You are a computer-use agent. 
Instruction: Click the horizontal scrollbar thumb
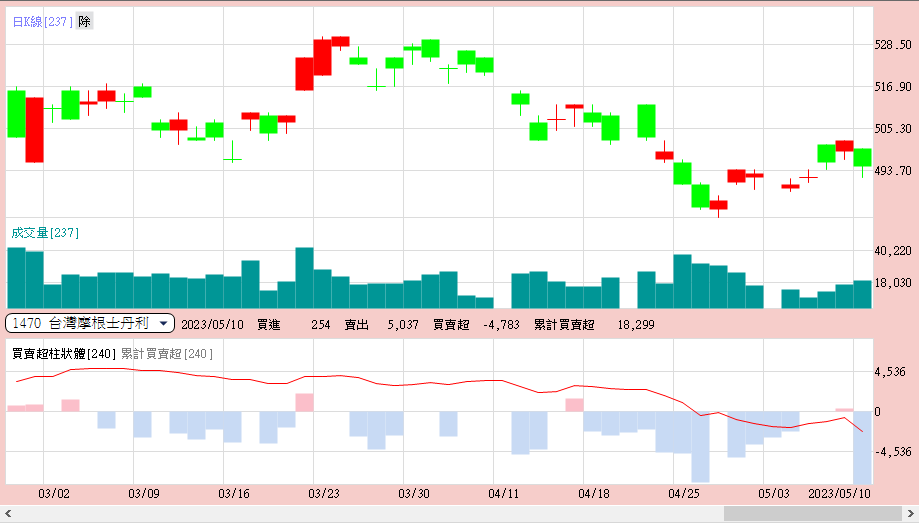tap(813, 514)
